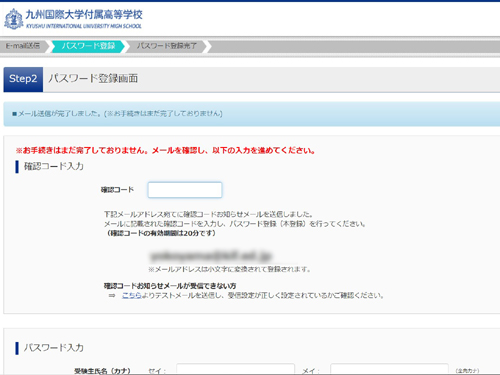
Task: Click the 九州国際大学付属高等学校 header title
Action: (x=84, y=15)
